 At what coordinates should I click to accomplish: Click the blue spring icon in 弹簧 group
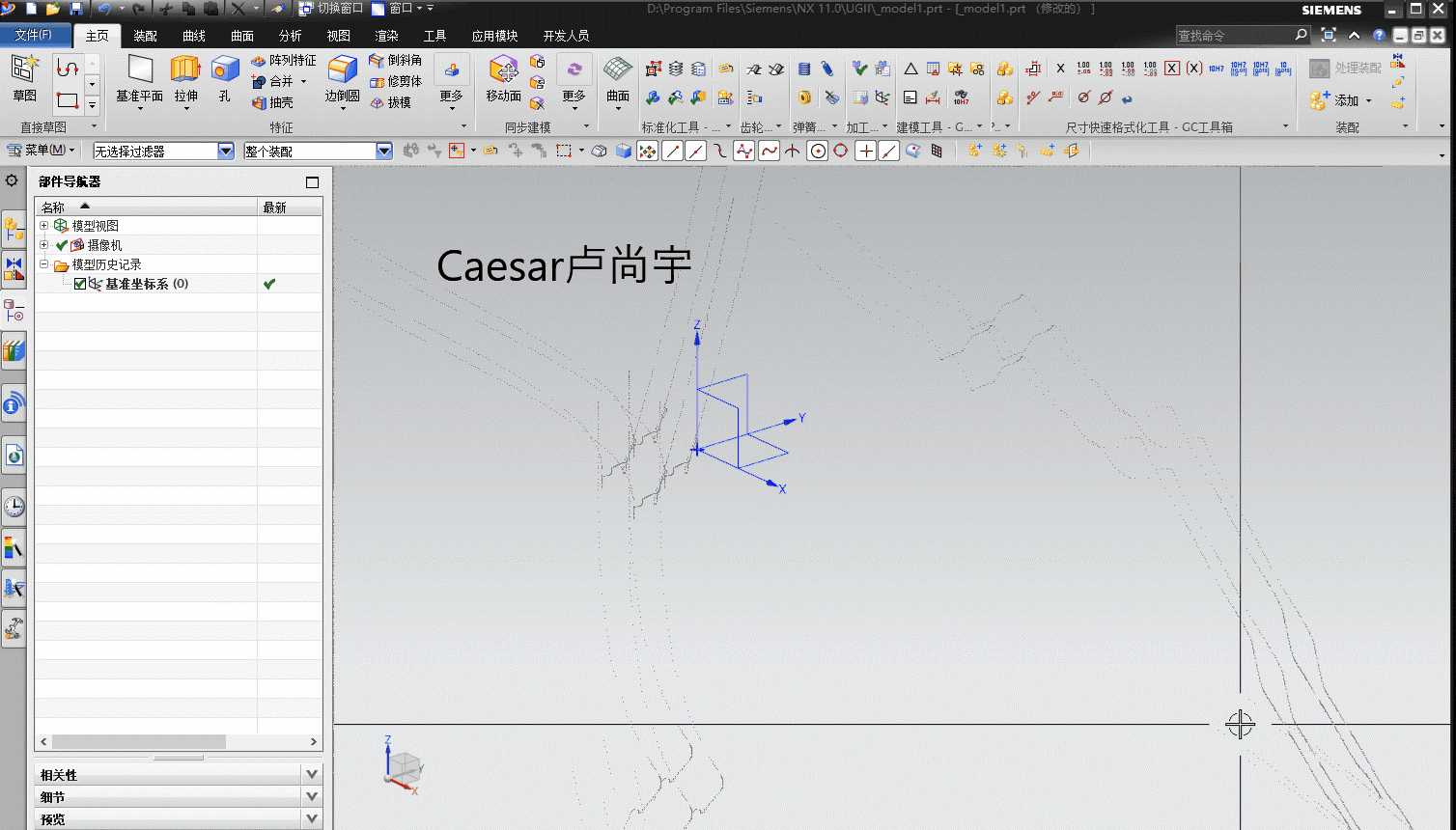pos(804,69)
